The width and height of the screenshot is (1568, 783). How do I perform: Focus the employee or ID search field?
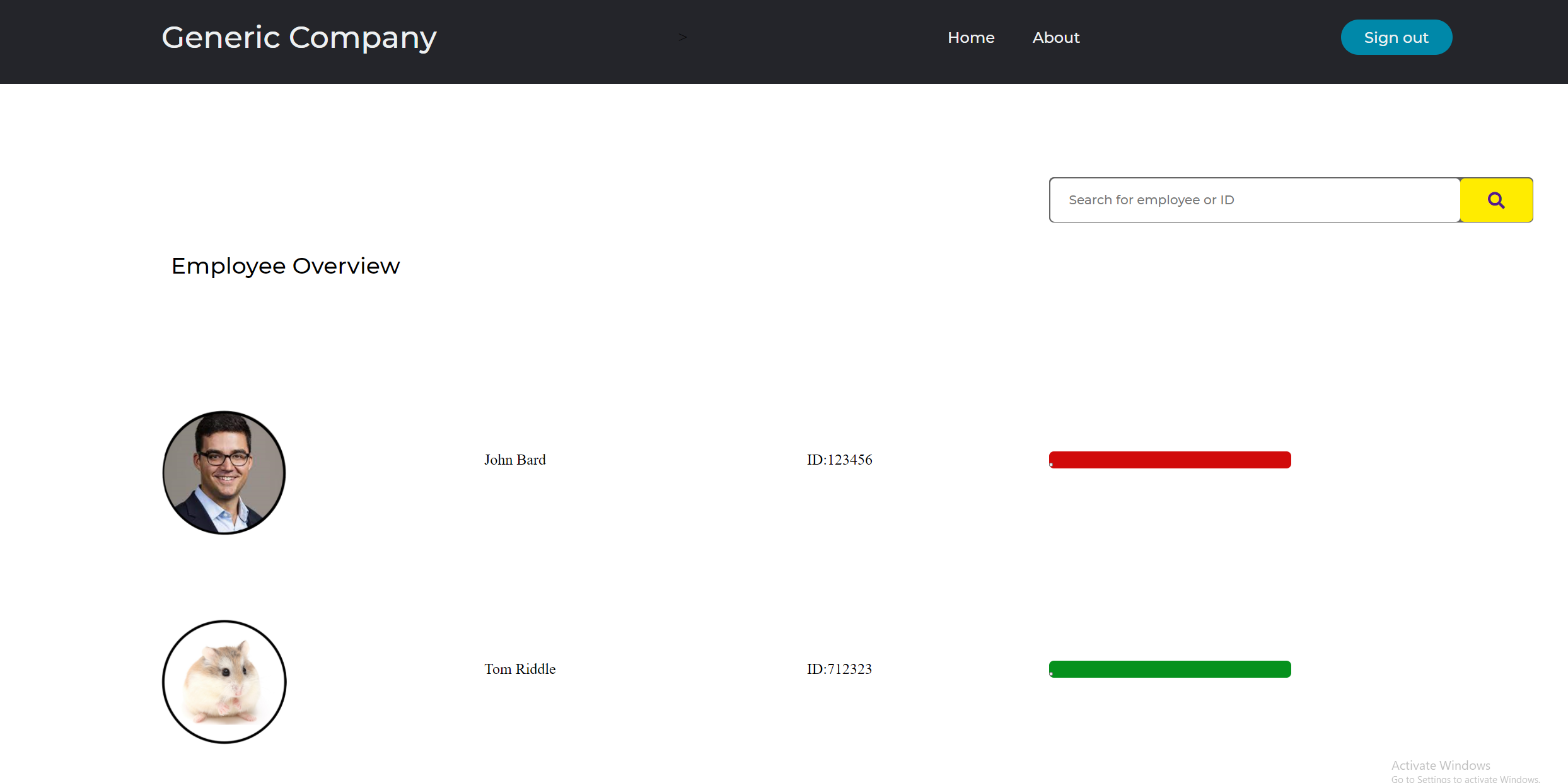[x=1253, y=200]
